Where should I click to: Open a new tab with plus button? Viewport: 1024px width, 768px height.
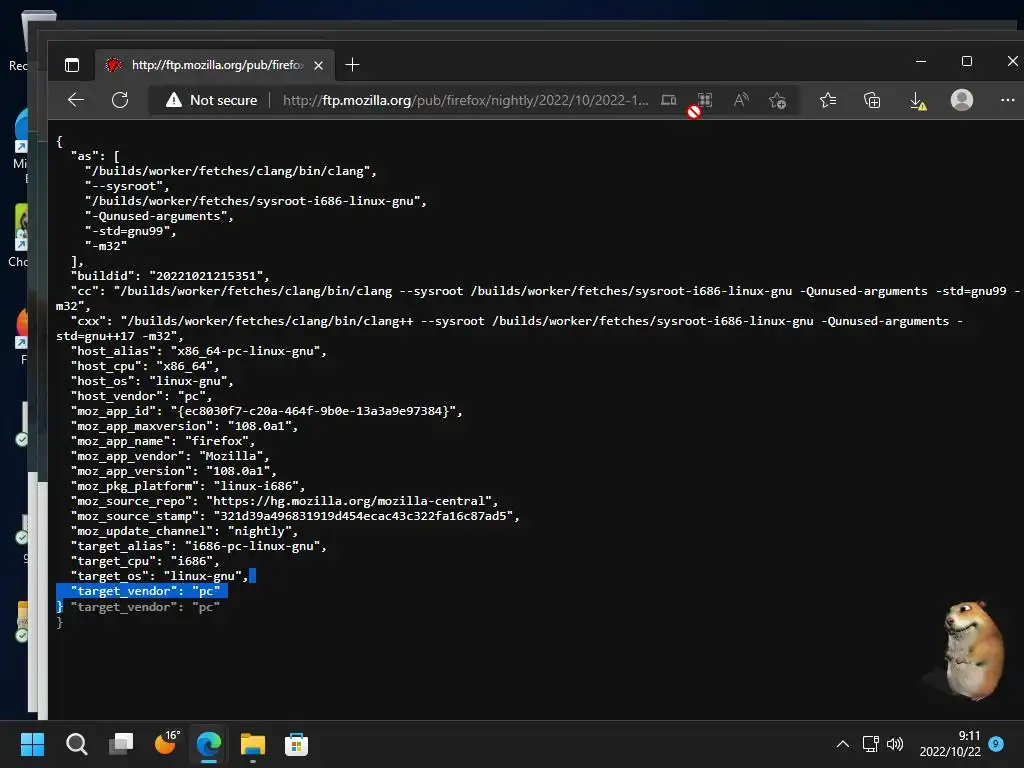pos(352,65)
